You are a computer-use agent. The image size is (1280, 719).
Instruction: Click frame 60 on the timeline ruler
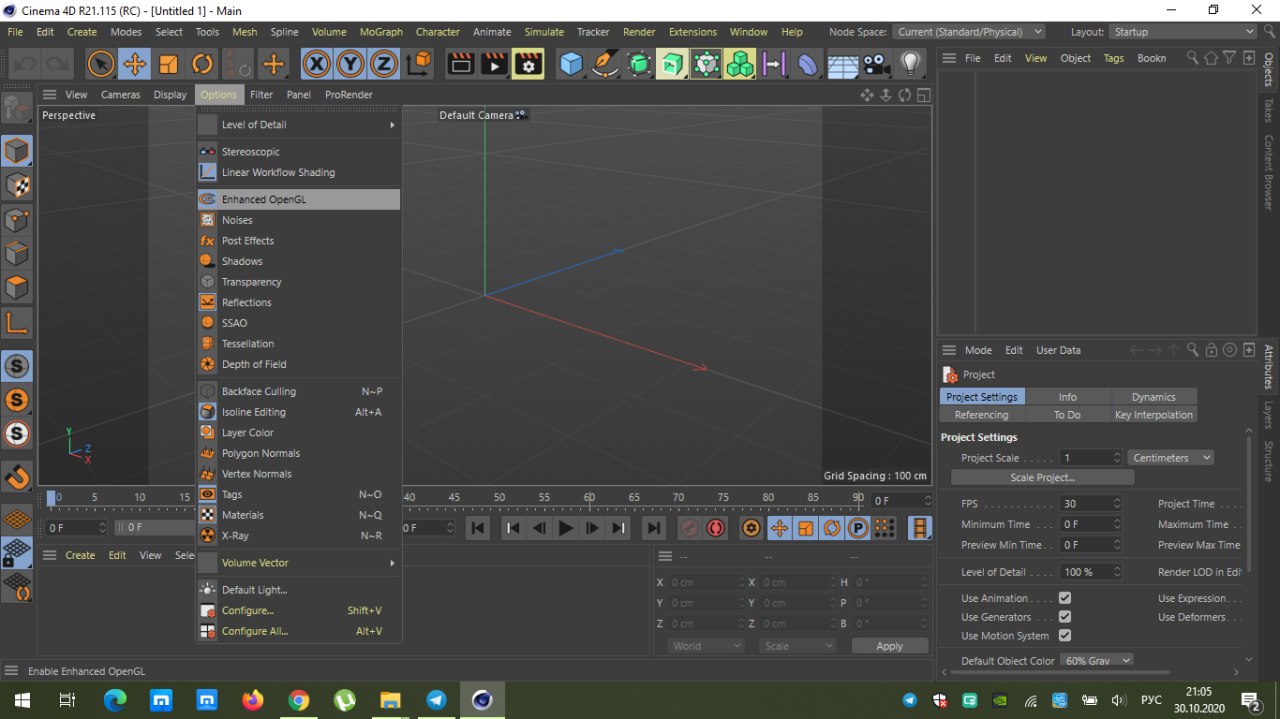point(589,498)
